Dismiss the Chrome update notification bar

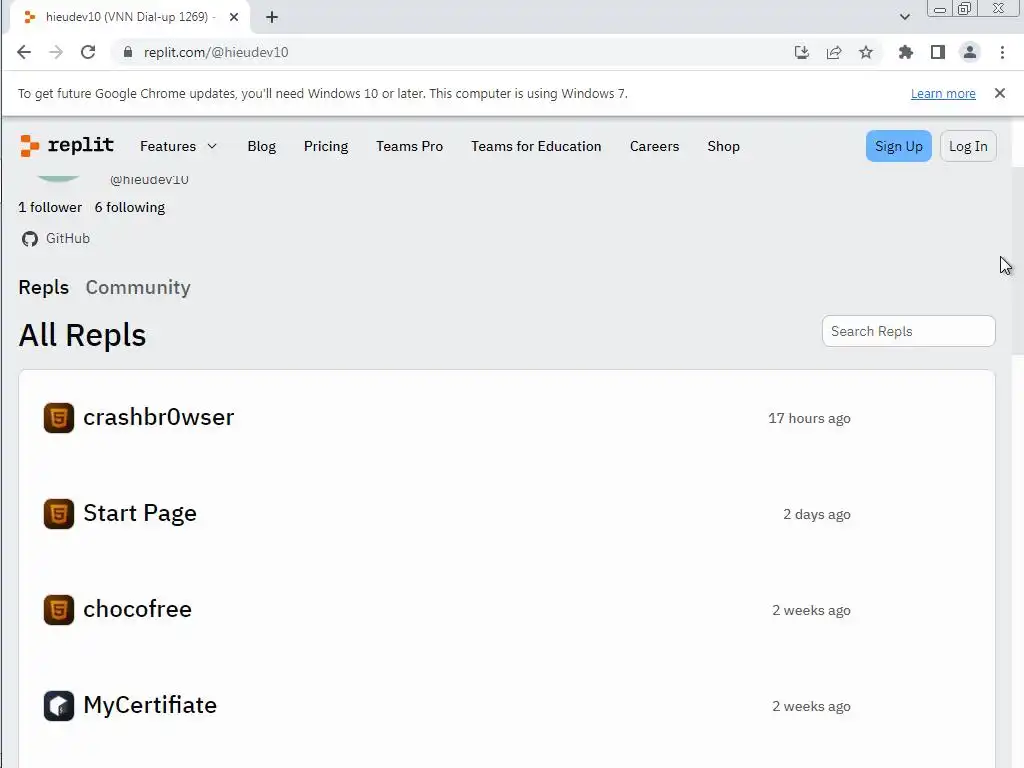click(999, 93)
